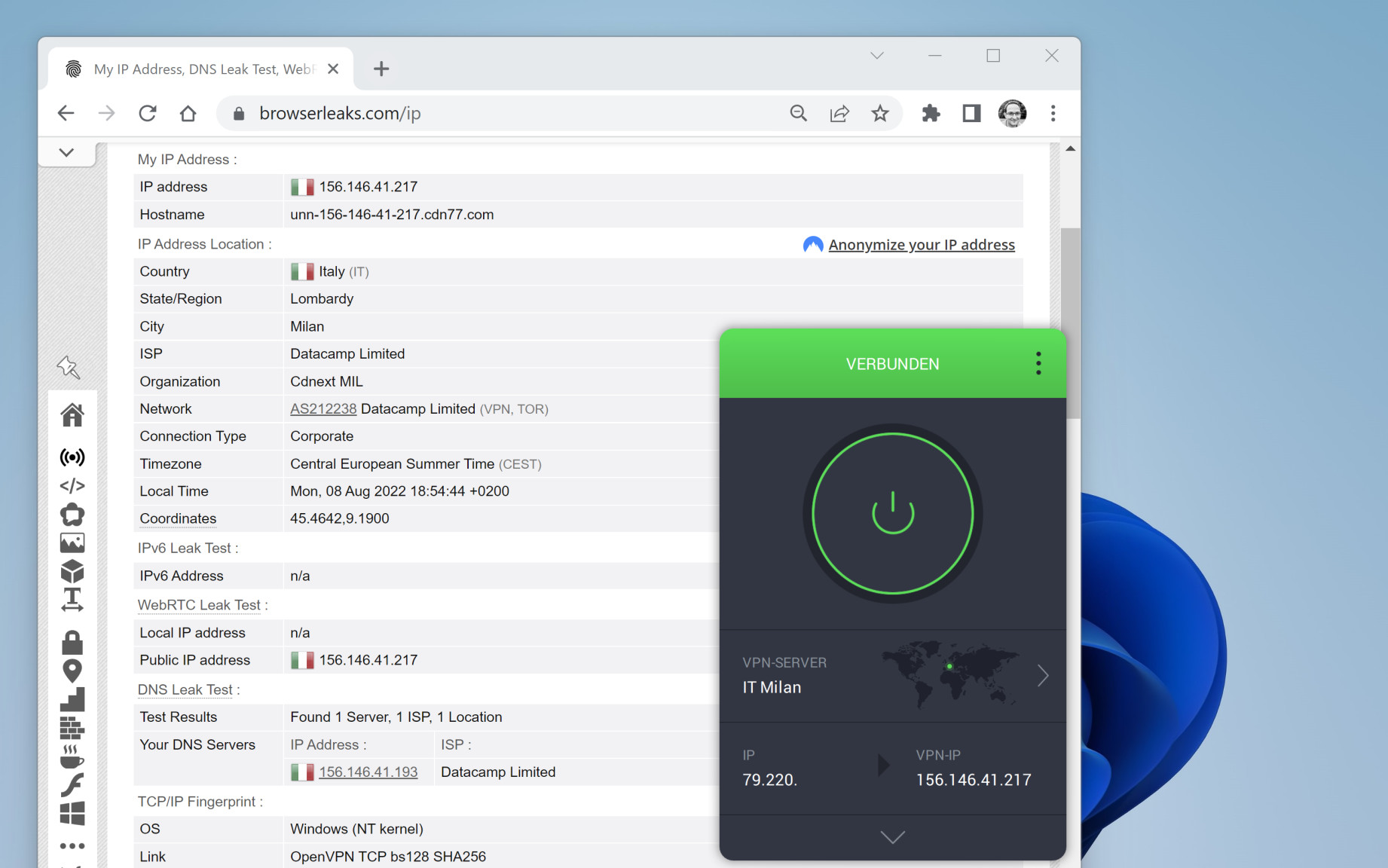Open the JavaScript code sidebar icon

pos(72,486)
